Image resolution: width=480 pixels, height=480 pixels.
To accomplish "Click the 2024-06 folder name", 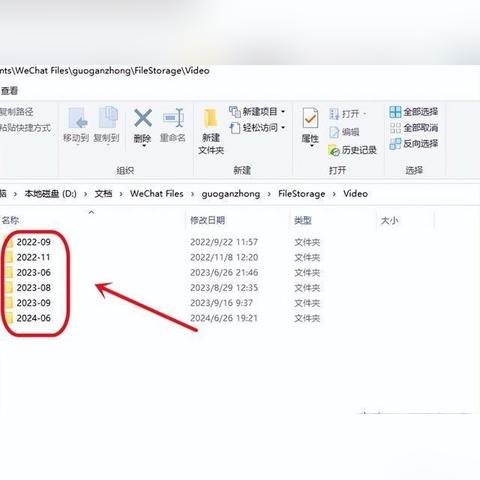I will [x=34, y=318].
